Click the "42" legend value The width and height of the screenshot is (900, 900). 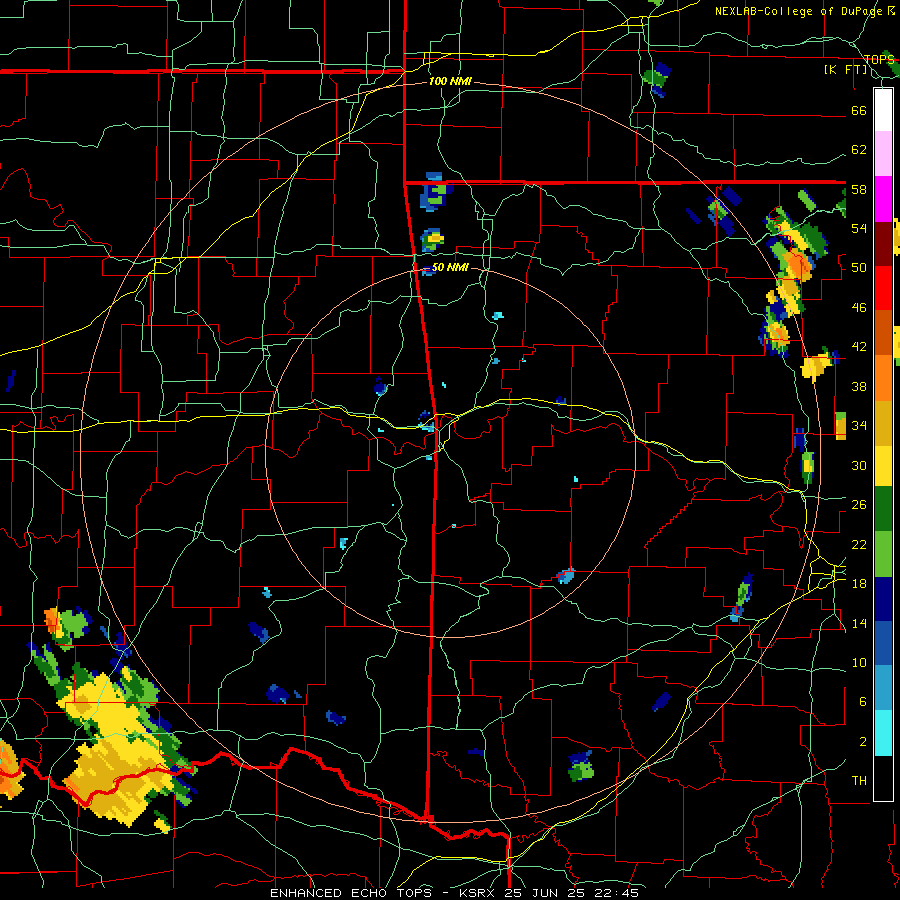click(859, 347)
